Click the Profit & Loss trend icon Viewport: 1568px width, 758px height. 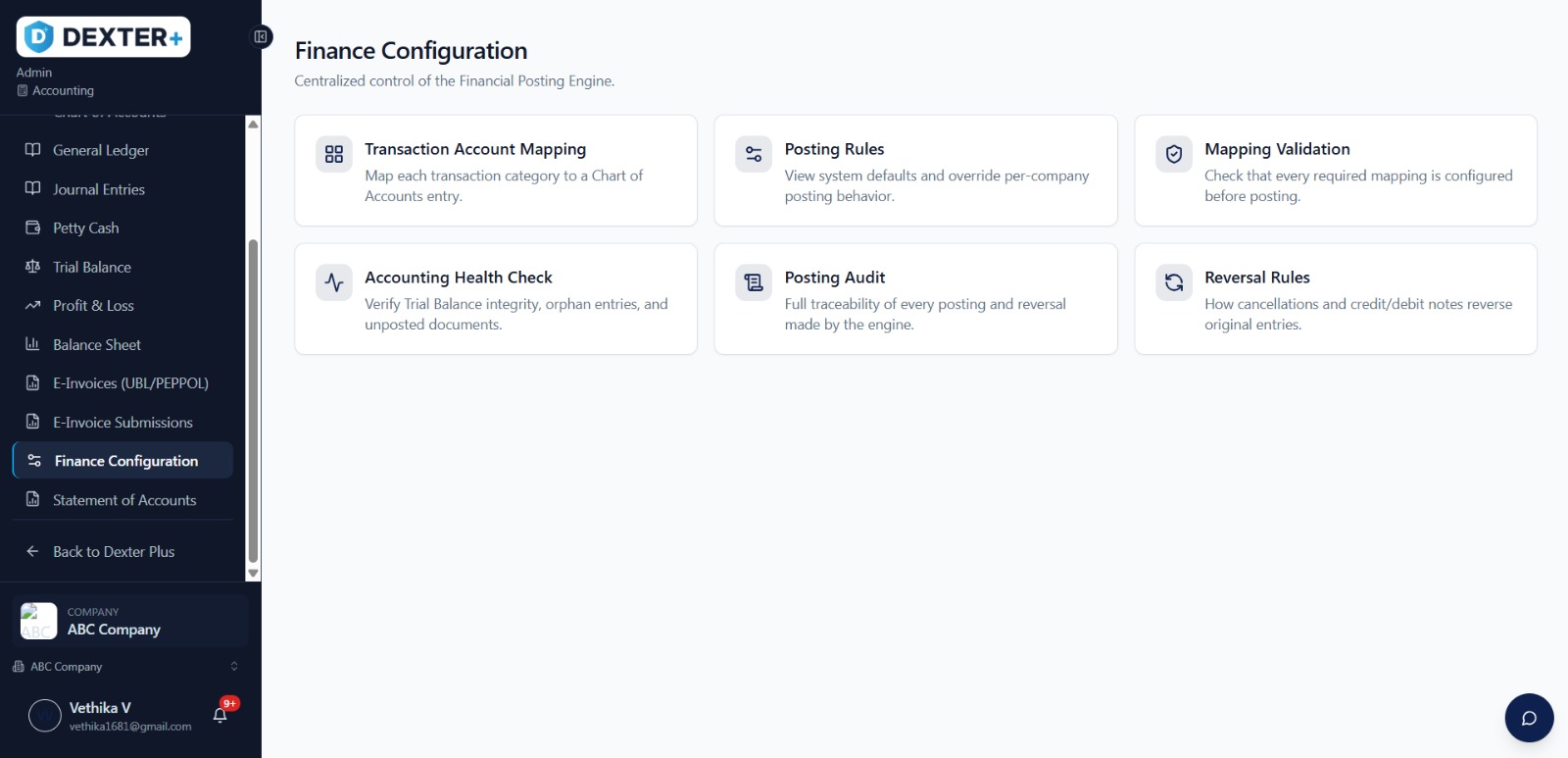(32, 305)
